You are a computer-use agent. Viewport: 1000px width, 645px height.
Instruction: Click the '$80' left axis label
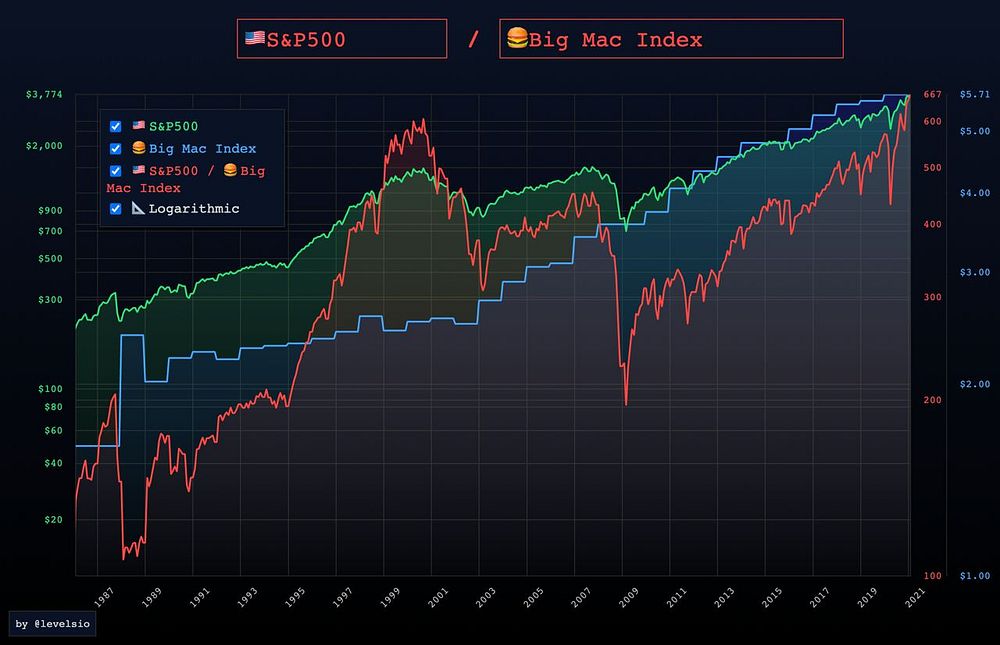(54, 407)
